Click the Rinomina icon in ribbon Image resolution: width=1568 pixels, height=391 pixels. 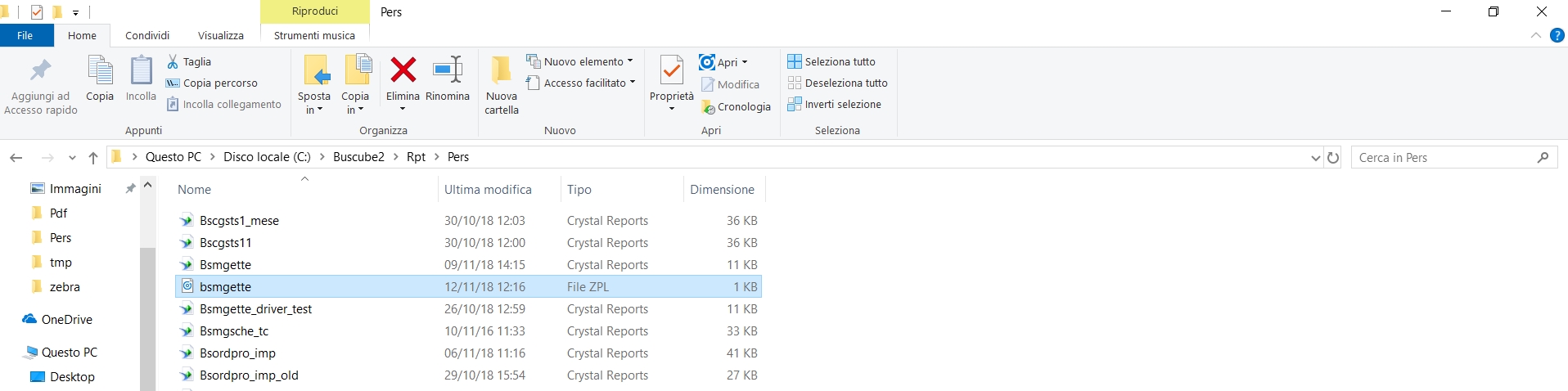point(447,71)
